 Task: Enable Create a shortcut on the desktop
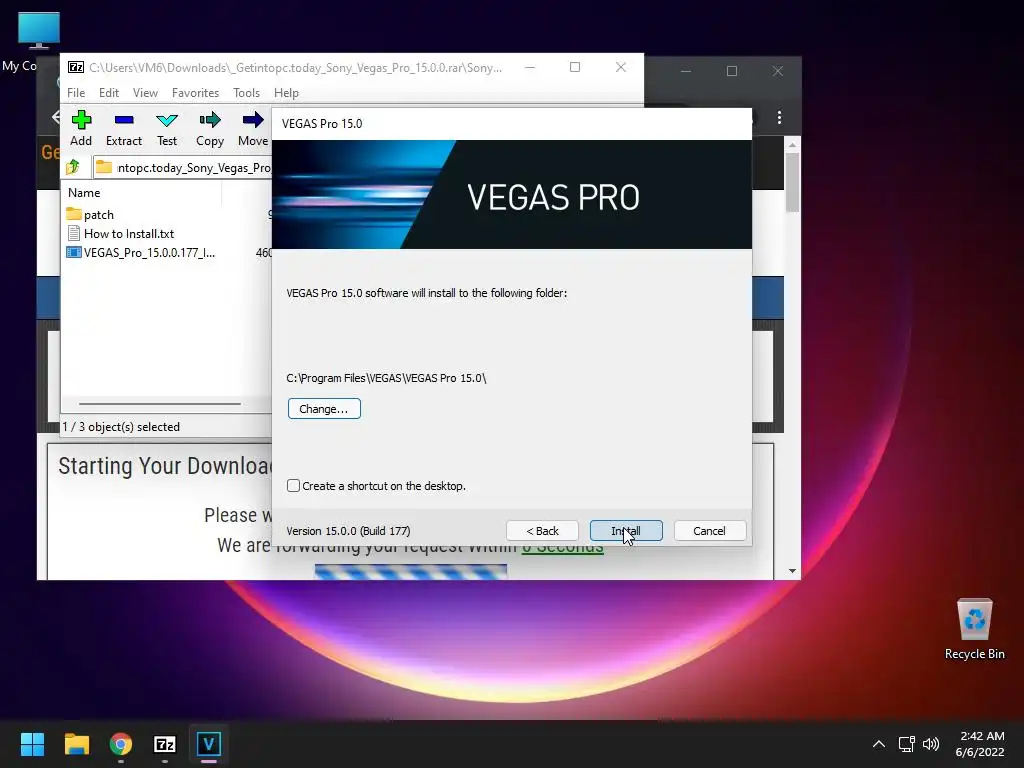coord(293,486)
